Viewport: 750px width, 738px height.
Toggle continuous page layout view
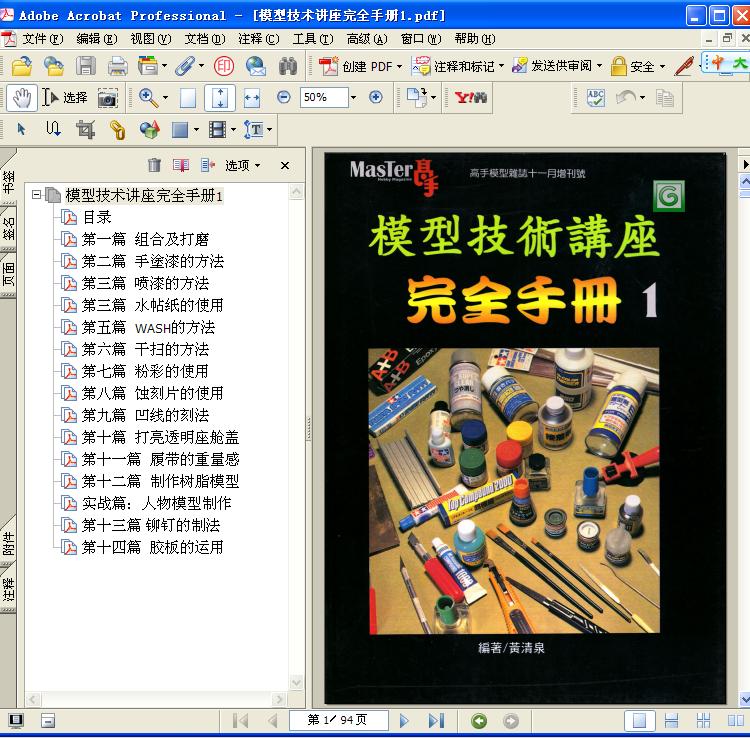[x=672, y=720]
